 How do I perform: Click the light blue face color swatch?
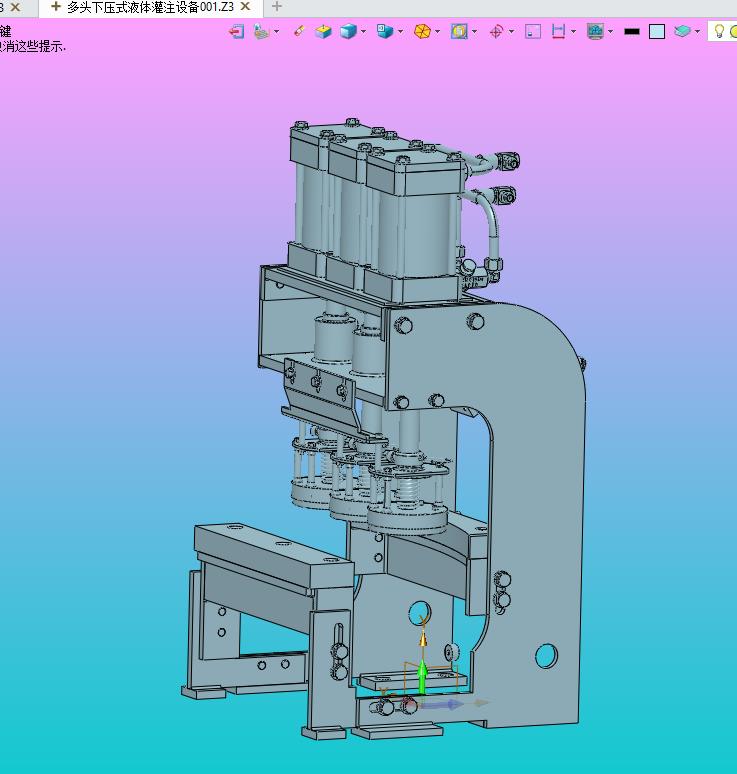click(x=657, y=32)
